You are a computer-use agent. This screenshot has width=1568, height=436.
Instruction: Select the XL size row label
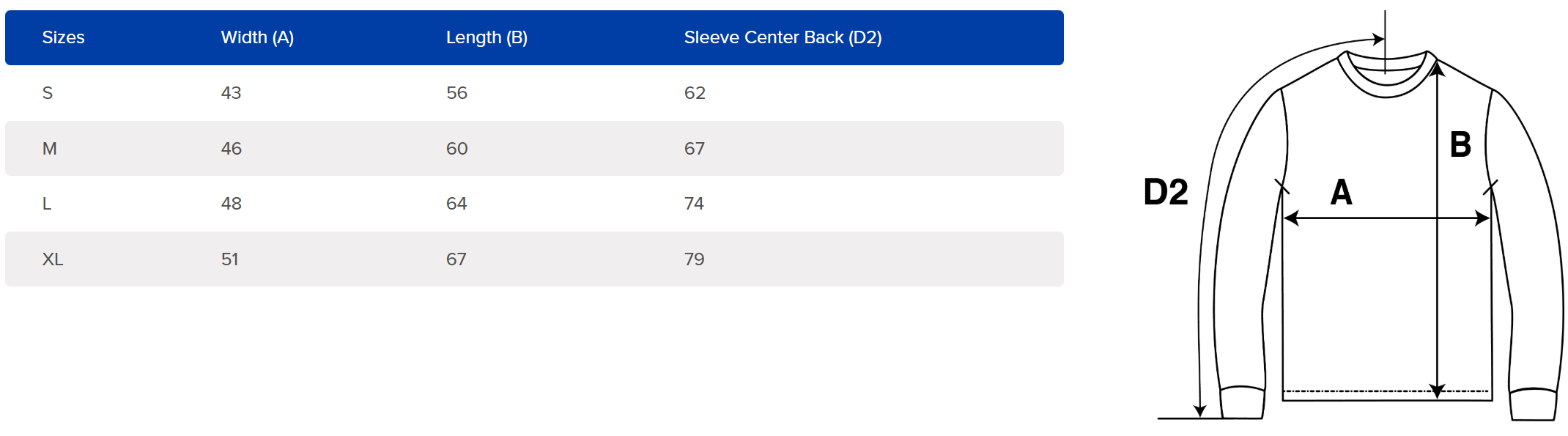[x=53, y=259]
